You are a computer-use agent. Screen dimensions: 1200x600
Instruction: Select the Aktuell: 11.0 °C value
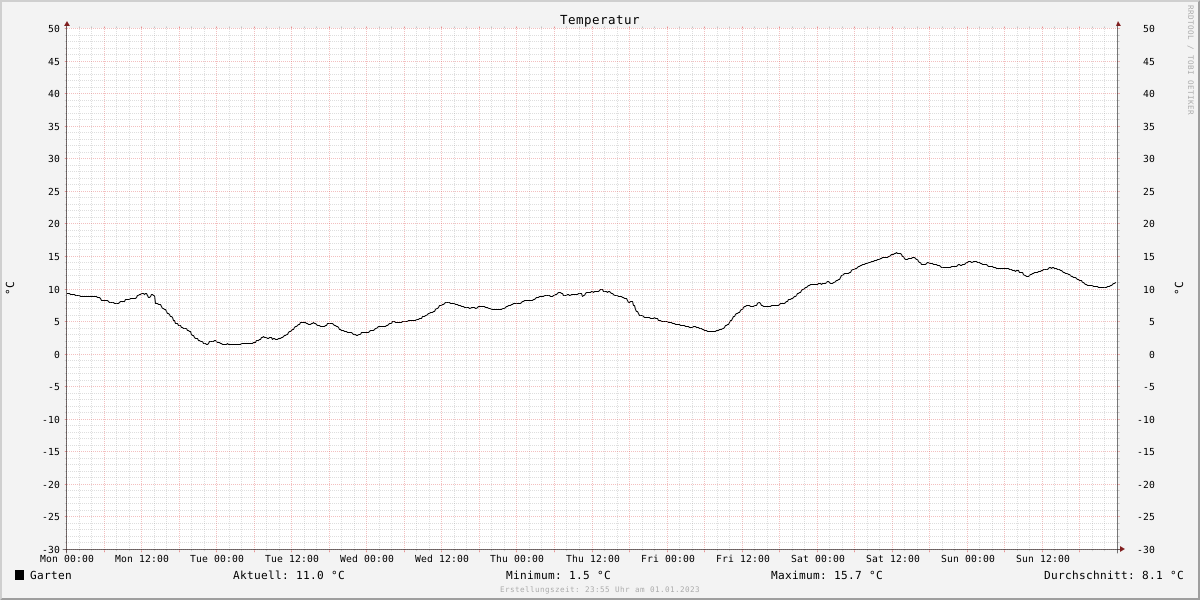289,575
